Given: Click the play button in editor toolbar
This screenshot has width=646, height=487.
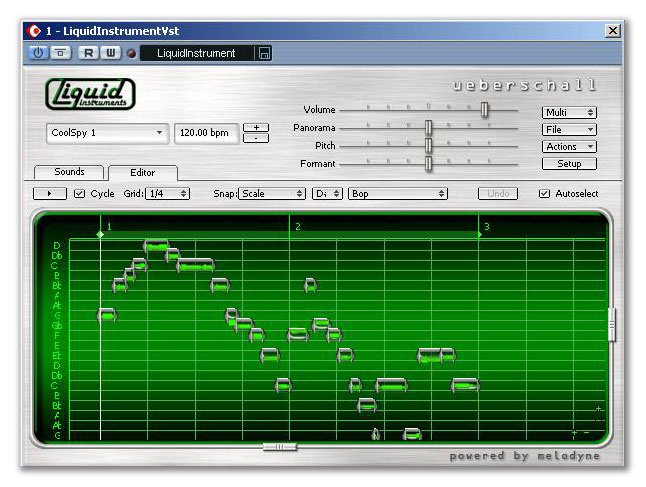Looking at the screenshot, I should click(x=49, y=194).
